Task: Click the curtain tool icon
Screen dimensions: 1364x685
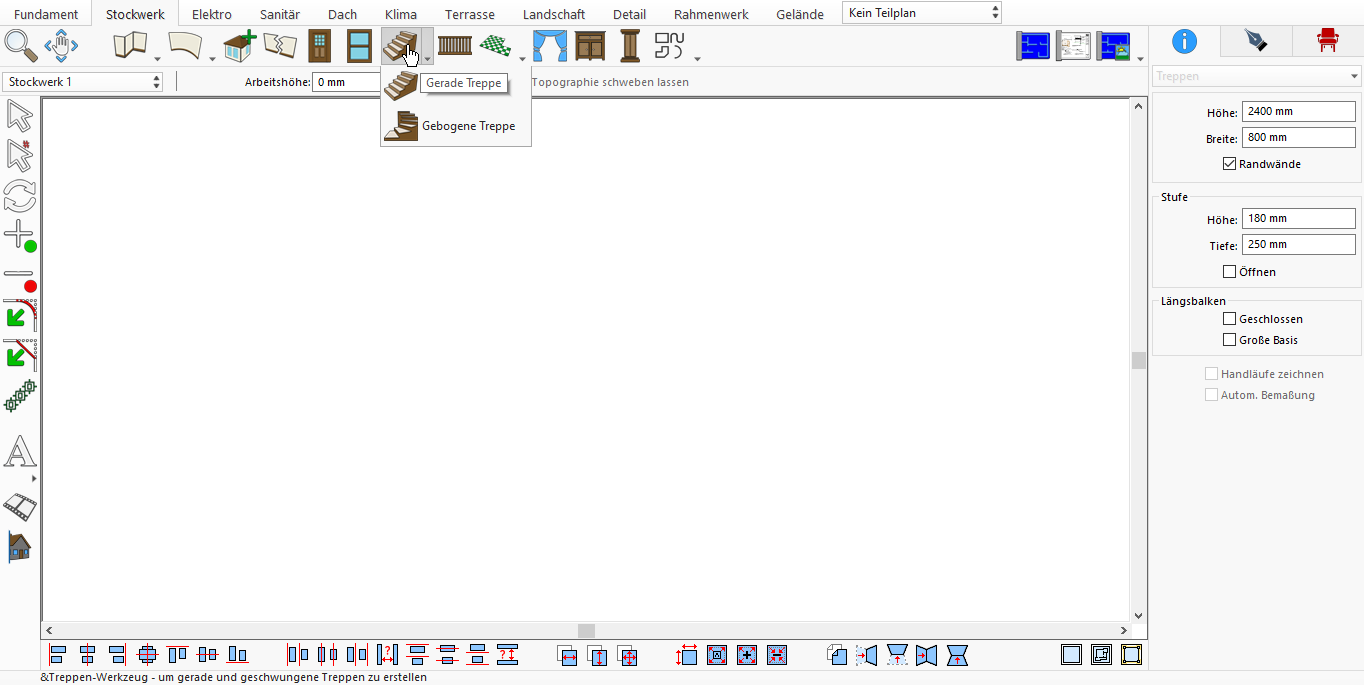Action: tap(549, 46)
